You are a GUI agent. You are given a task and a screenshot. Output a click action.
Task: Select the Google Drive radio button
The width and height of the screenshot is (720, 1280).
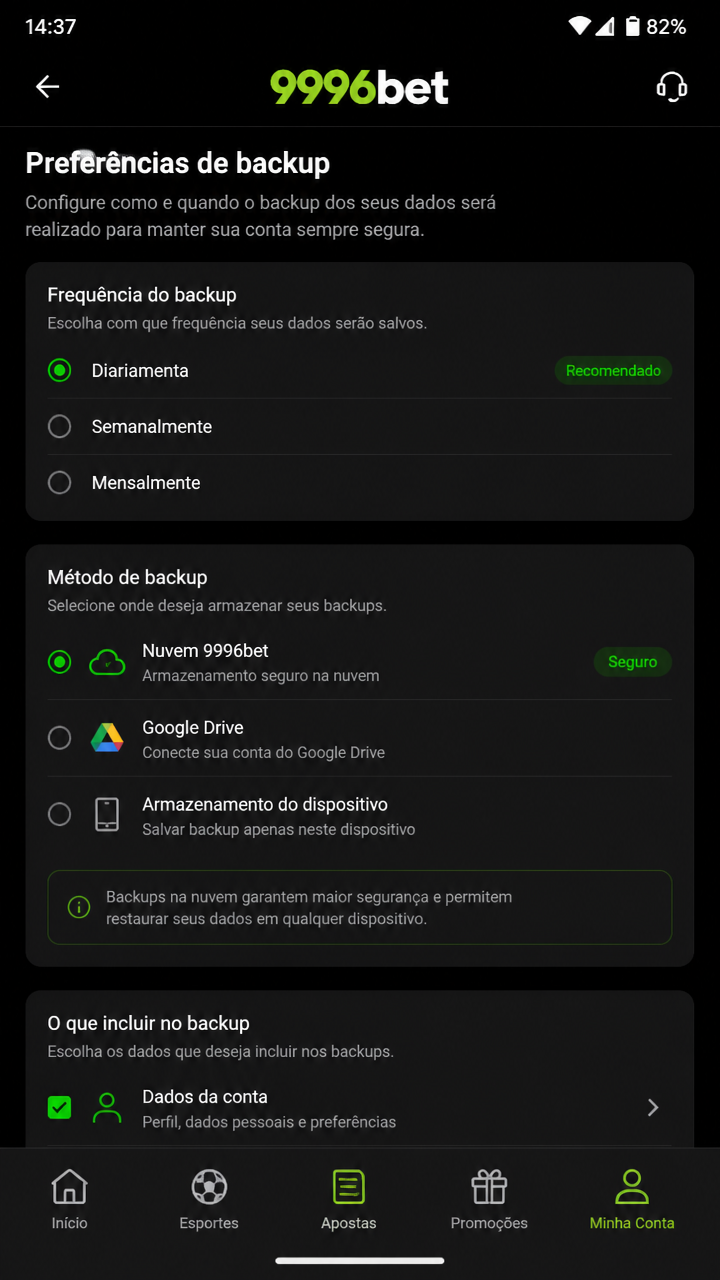tap(60, 738)
